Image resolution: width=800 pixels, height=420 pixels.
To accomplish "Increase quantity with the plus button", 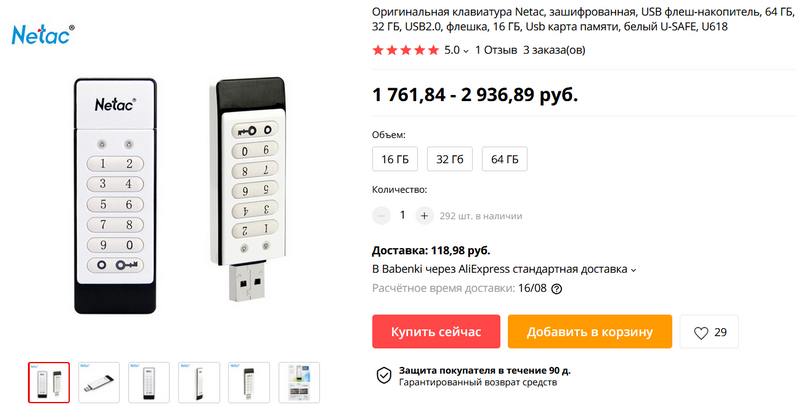I will click(424, 215).
